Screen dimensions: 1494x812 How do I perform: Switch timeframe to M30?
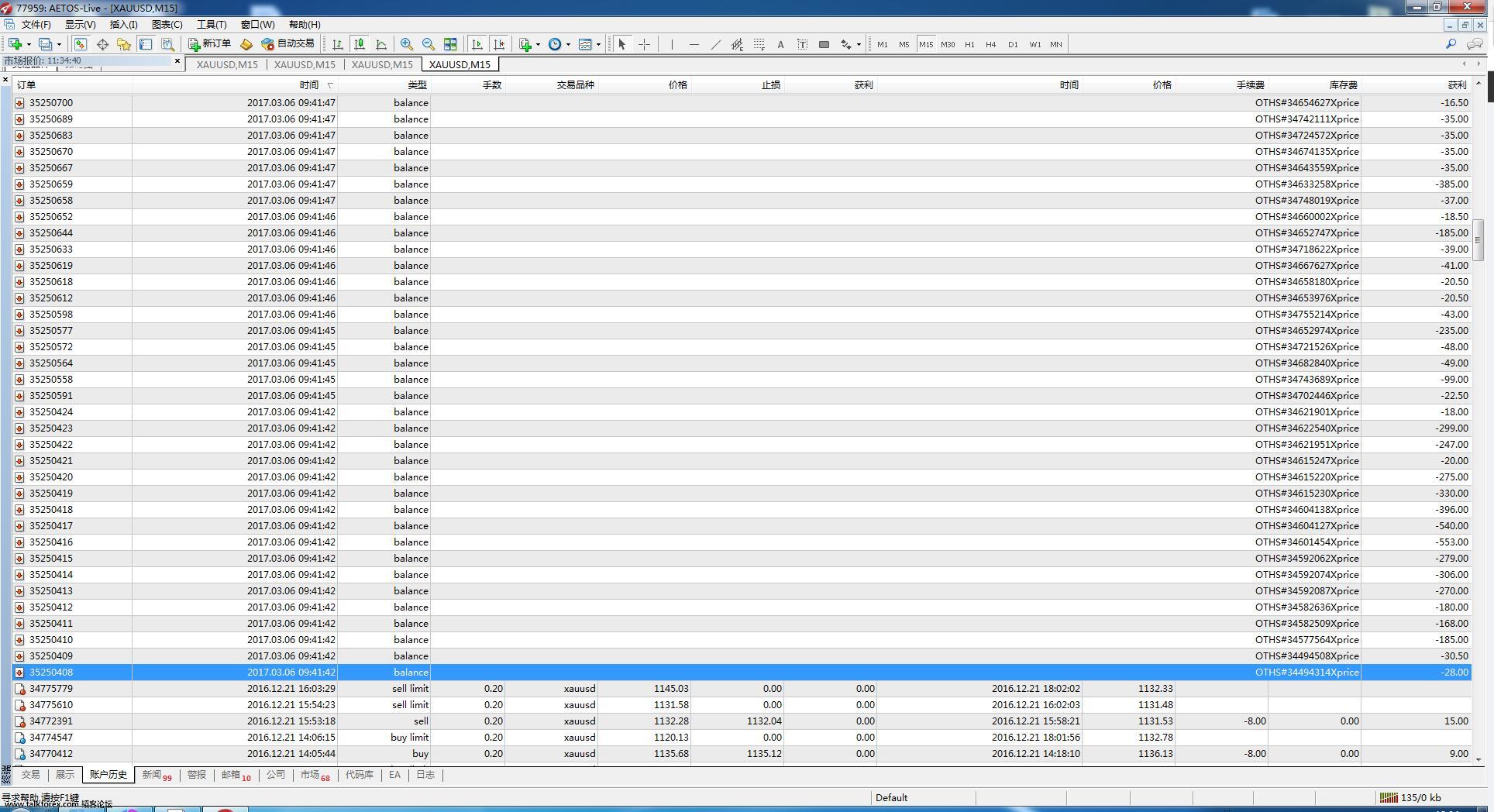tap(948, 44)
